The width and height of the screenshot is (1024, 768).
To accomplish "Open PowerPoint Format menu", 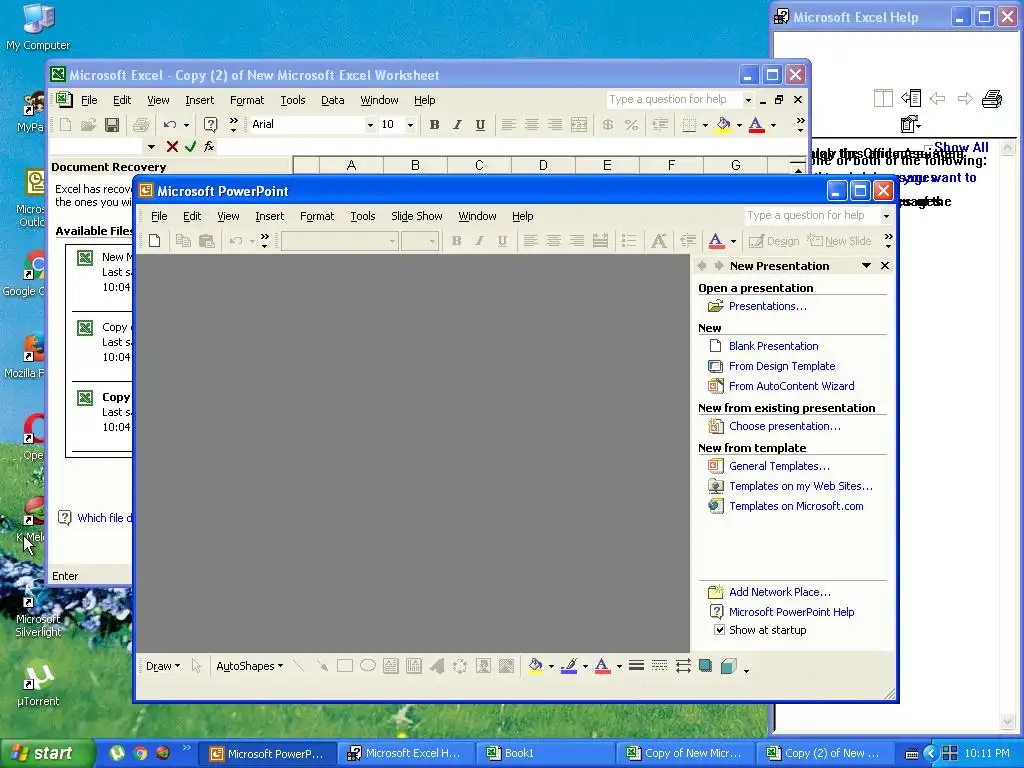I will tap(317, 216).
